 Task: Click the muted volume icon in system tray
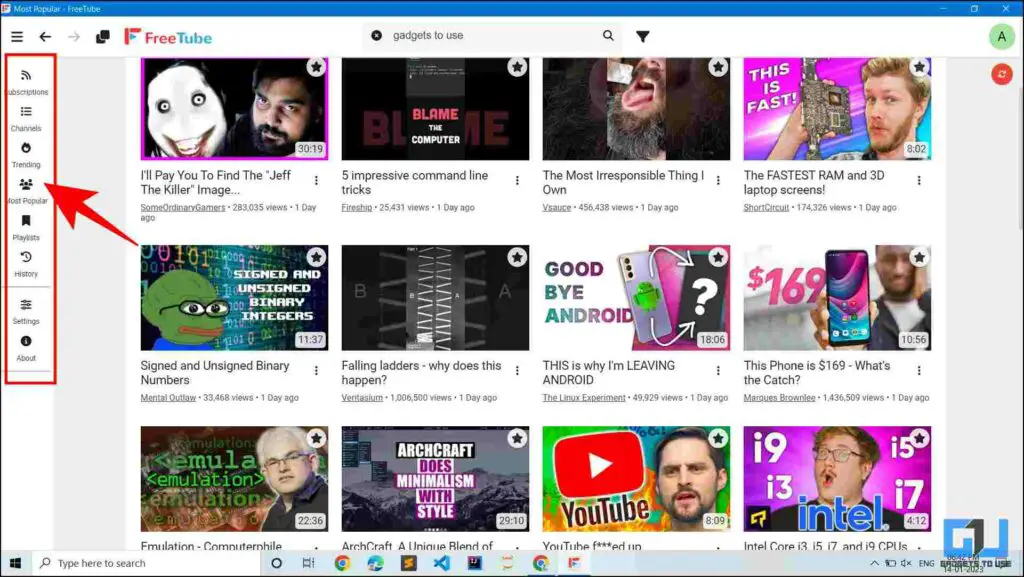906,563
